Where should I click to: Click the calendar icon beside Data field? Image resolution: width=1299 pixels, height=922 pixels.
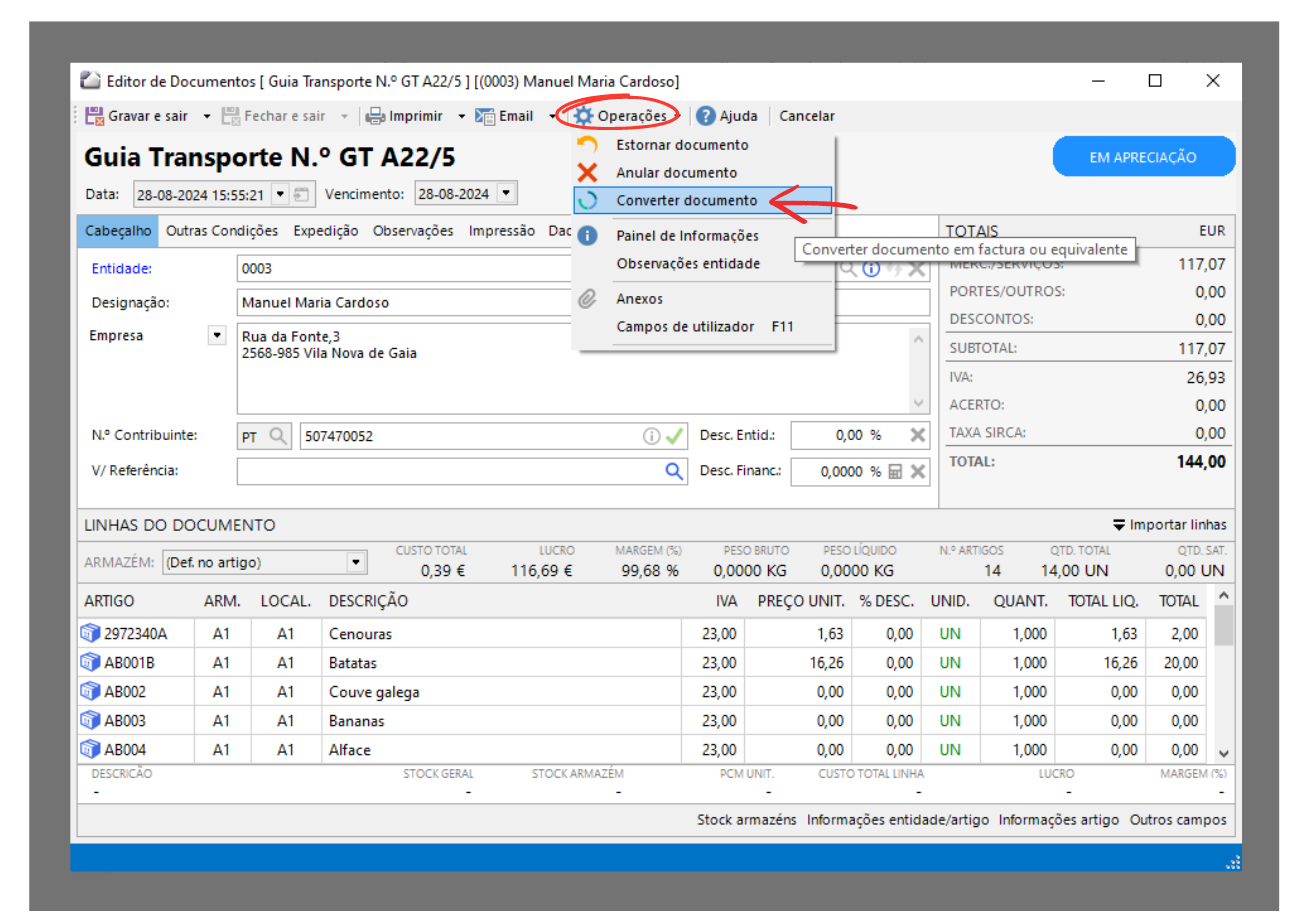(x=301, y=194)
